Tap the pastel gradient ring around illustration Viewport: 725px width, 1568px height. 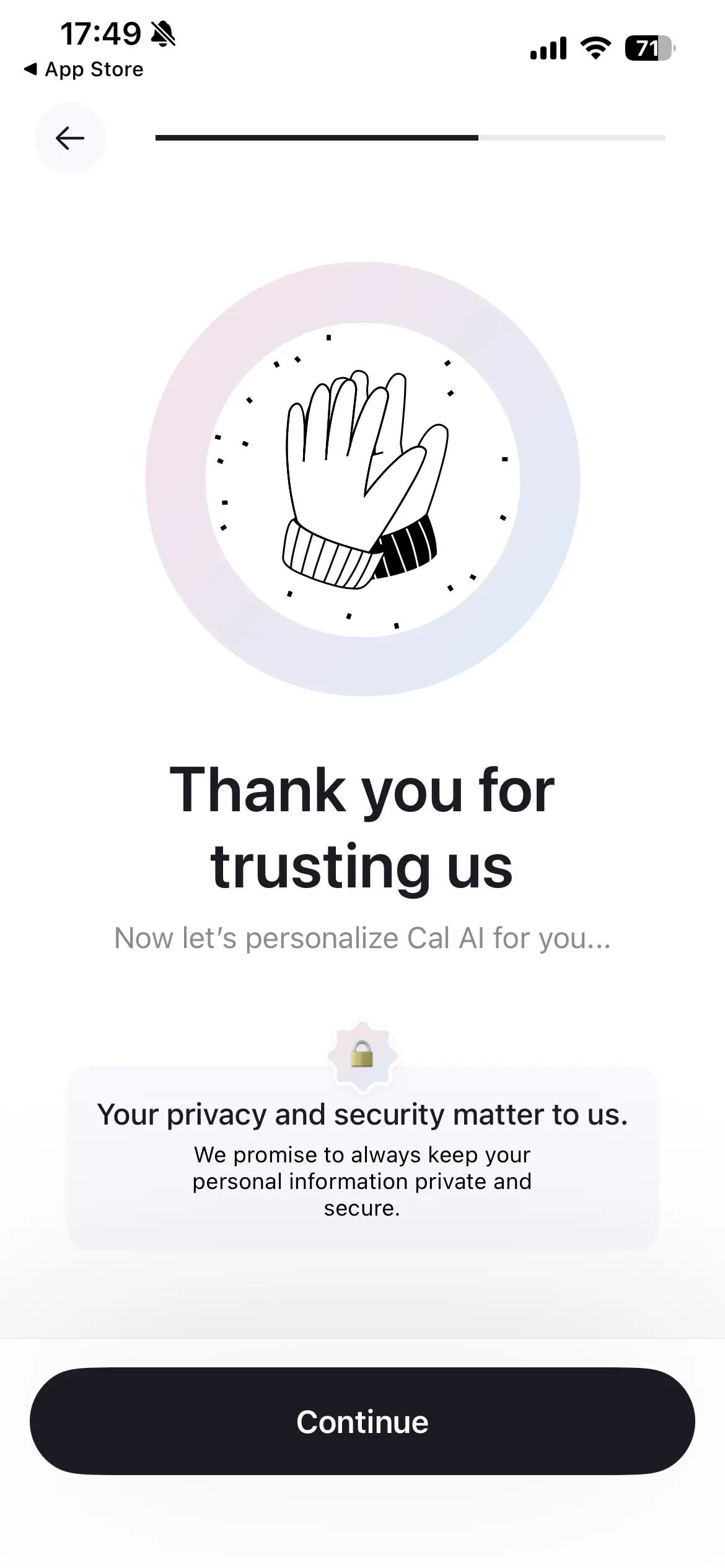tap(176, 480)
